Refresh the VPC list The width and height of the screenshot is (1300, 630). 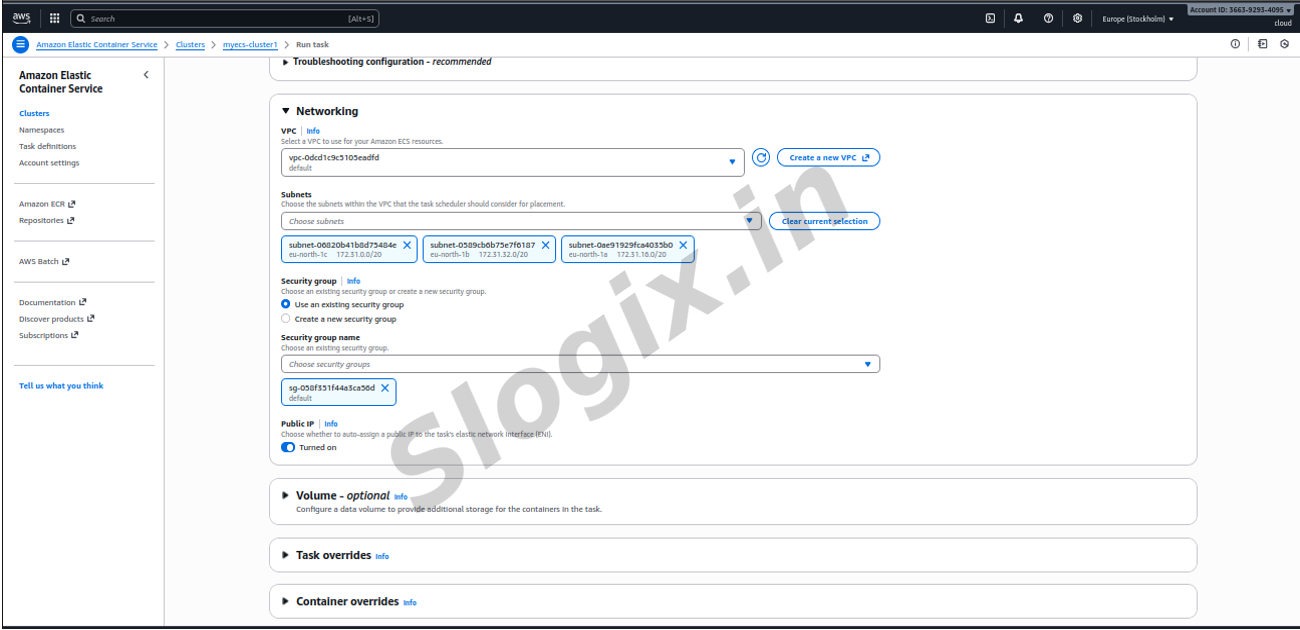point(761,158)
